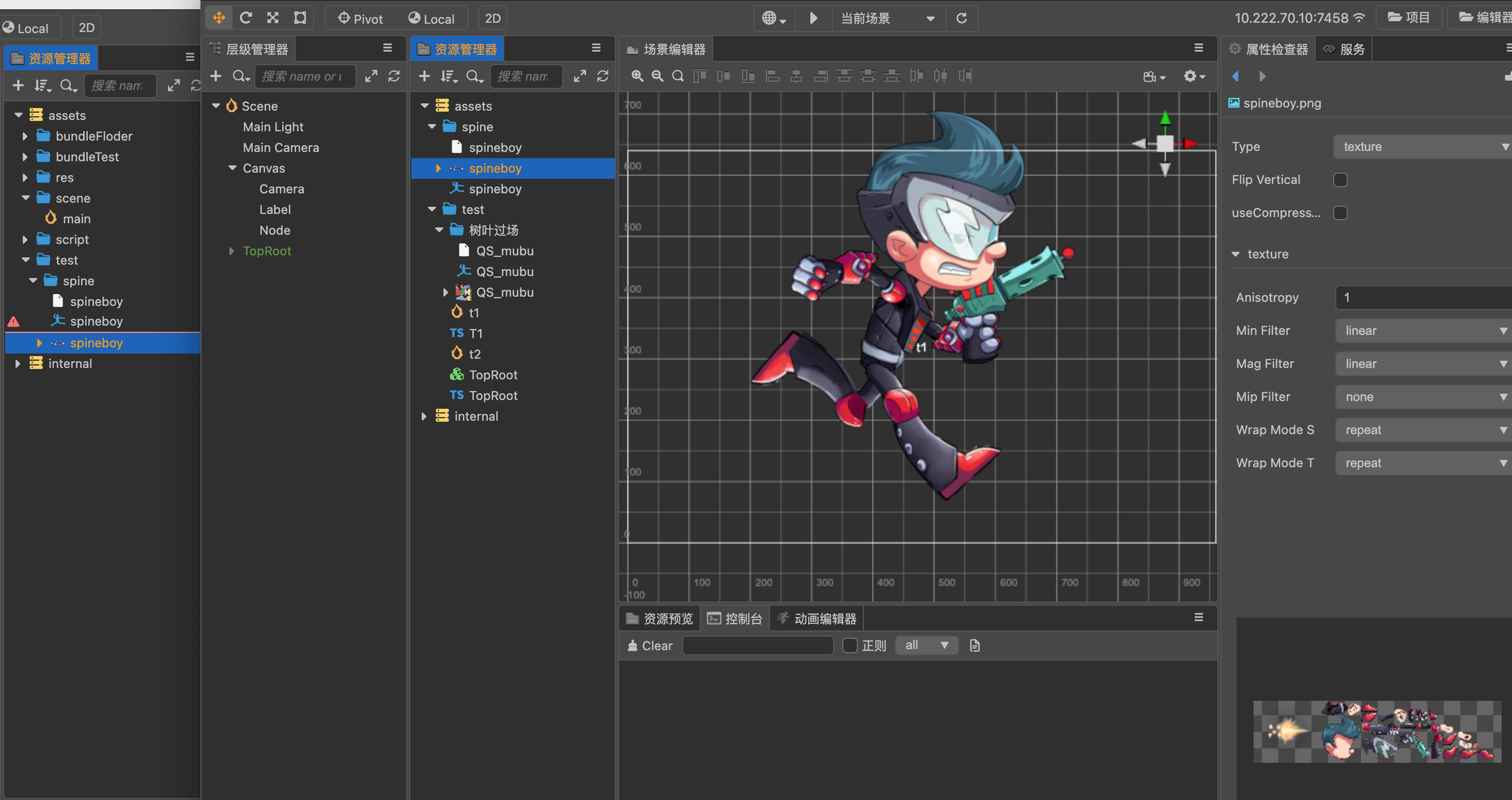Viewport: 1512px width, 800px height.
Task: Click the play preview button
Action: [813, 18]
